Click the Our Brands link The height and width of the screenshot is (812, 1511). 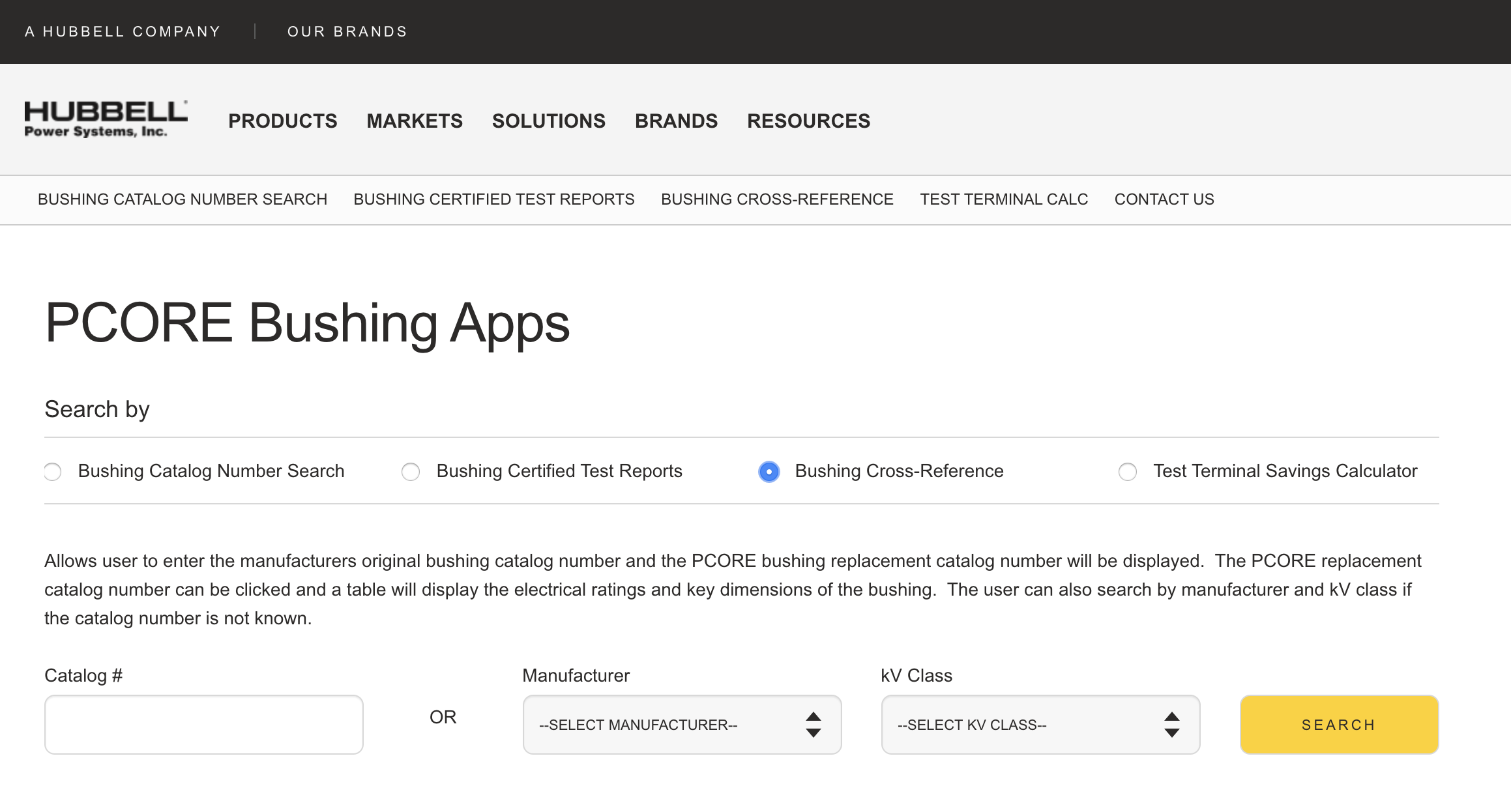pos(347,31)
